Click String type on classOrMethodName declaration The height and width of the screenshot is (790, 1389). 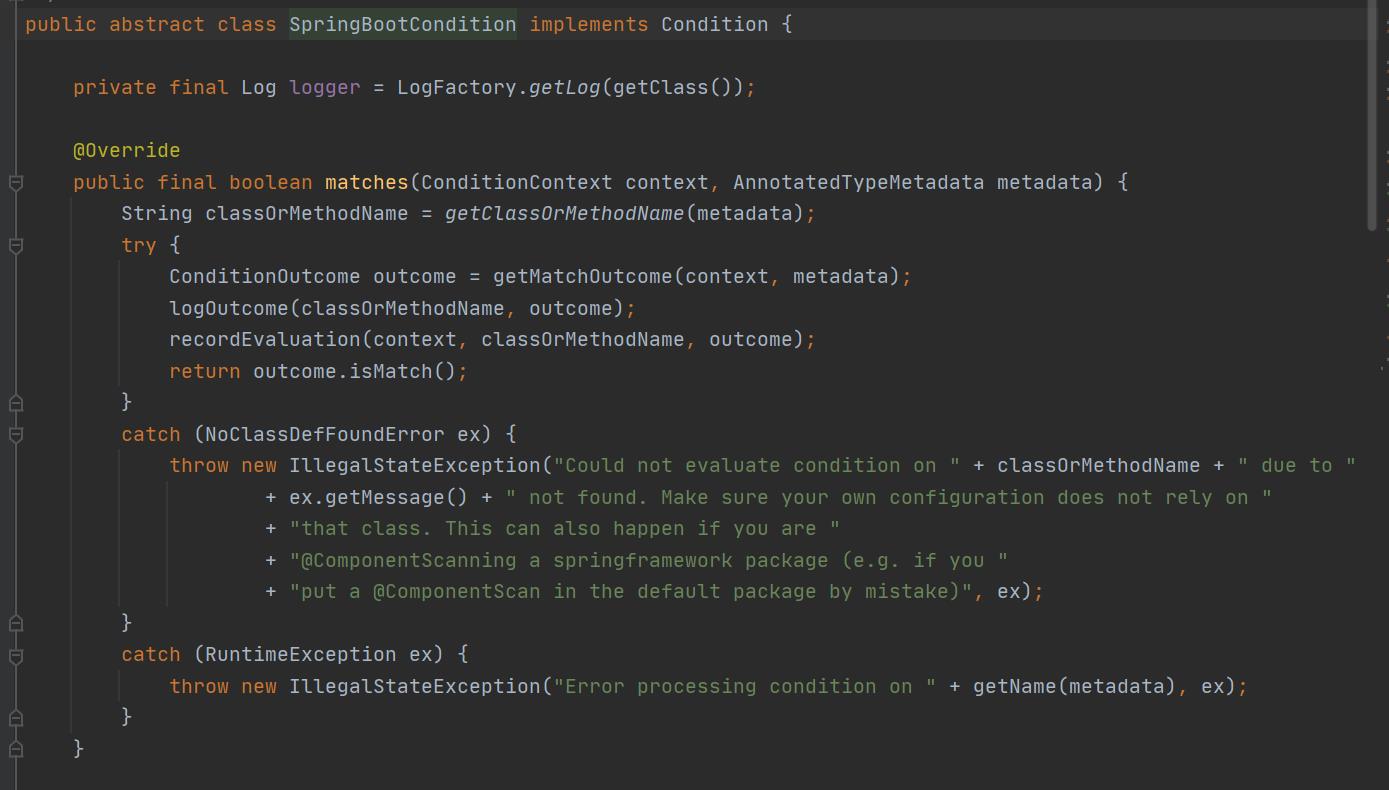(157, 213)
